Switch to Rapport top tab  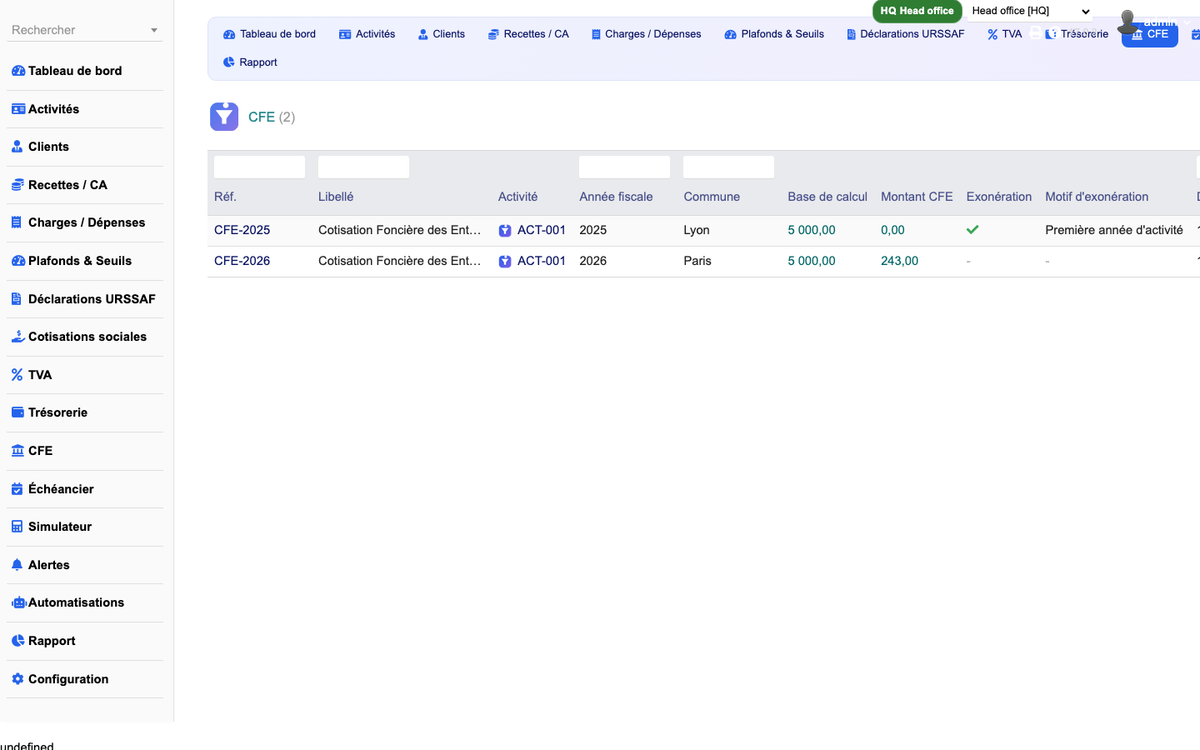(x=250, y=62)
